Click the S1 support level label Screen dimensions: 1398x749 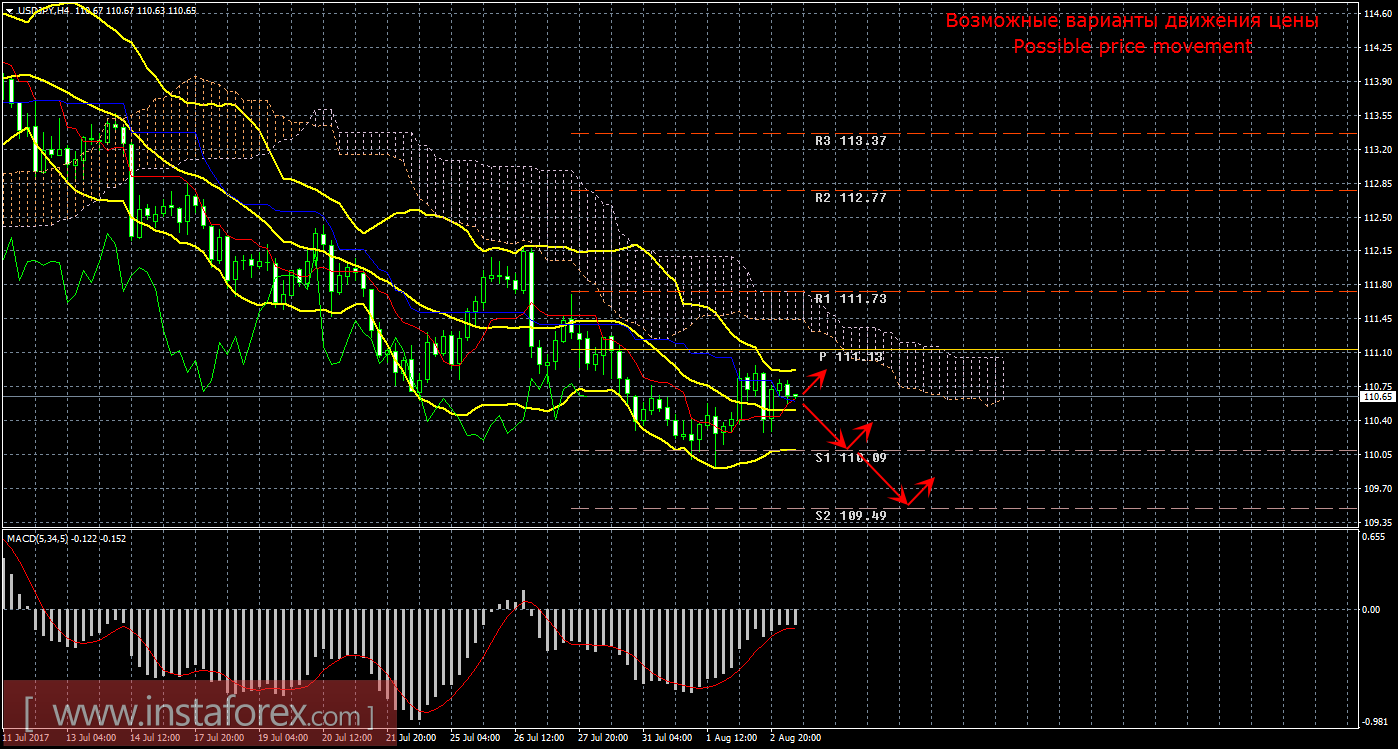tap(850, 457)
